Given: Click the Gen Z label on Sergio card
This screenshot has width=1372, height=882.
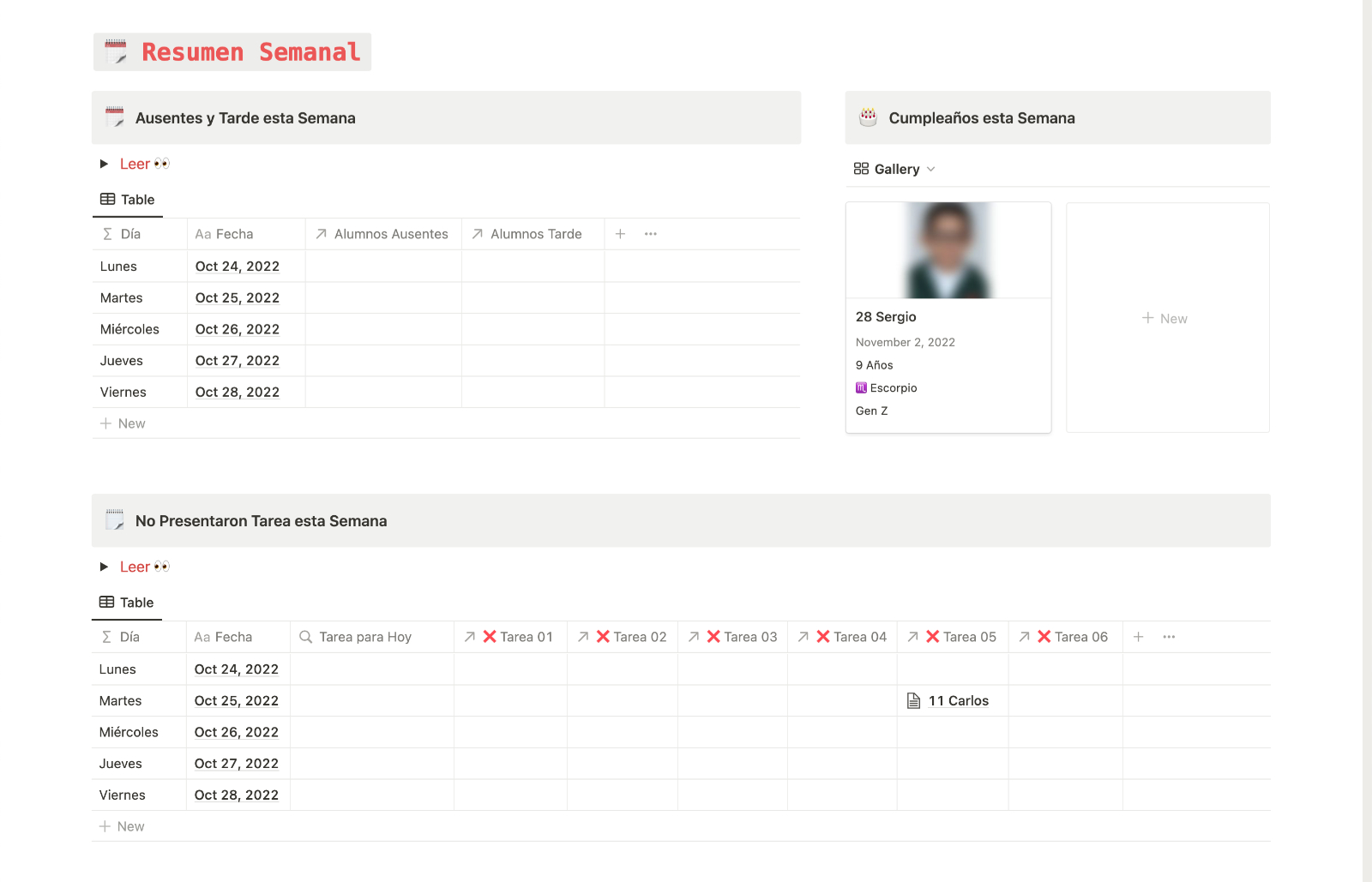Looking at the screenshot, I should pos(872,411).
